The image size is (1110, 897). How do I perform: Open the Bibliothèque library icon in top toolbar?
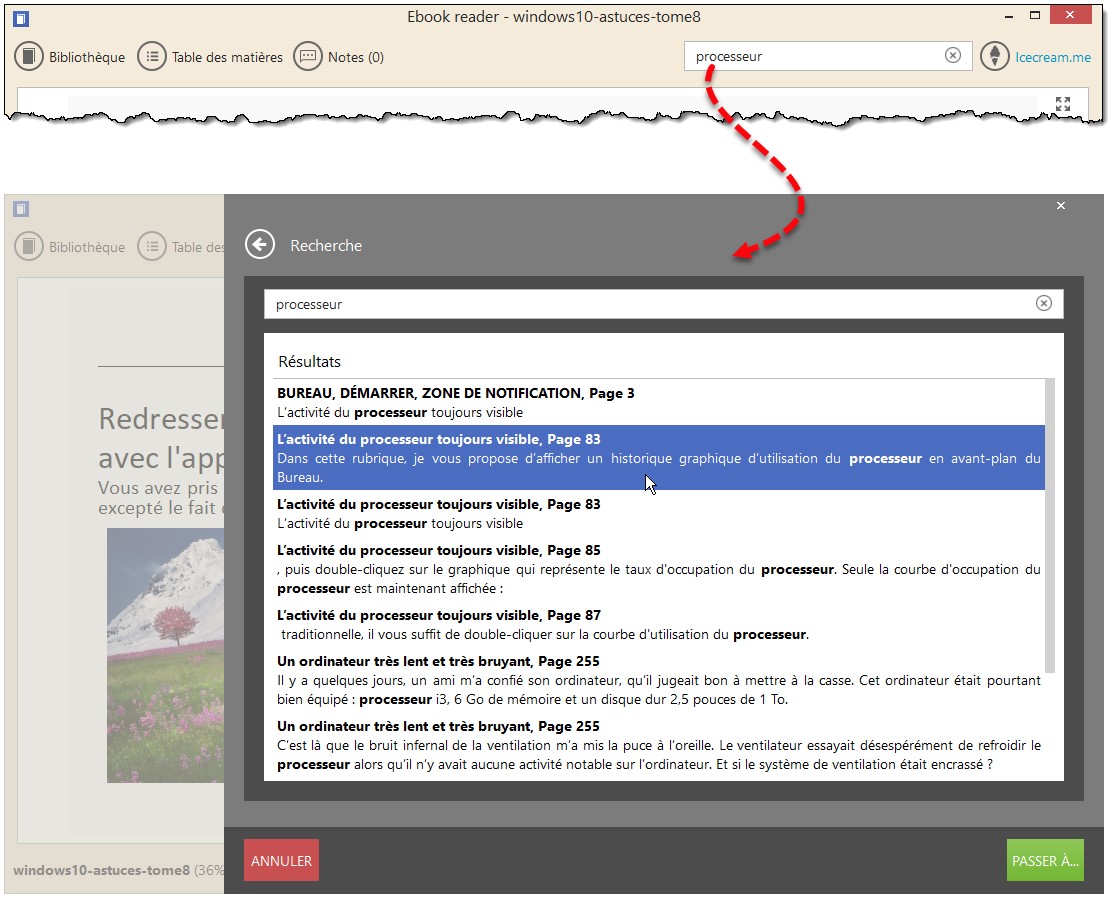tap(29, 57)
